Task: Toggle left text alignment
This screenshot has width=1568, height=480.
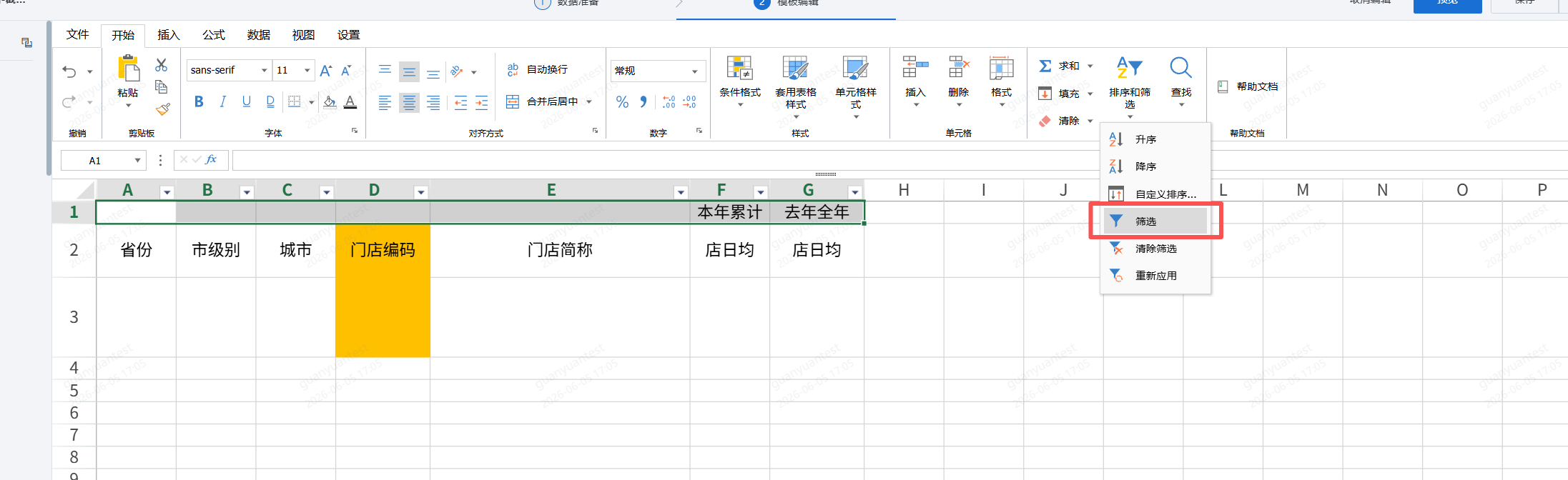Action: click(385, 103)
